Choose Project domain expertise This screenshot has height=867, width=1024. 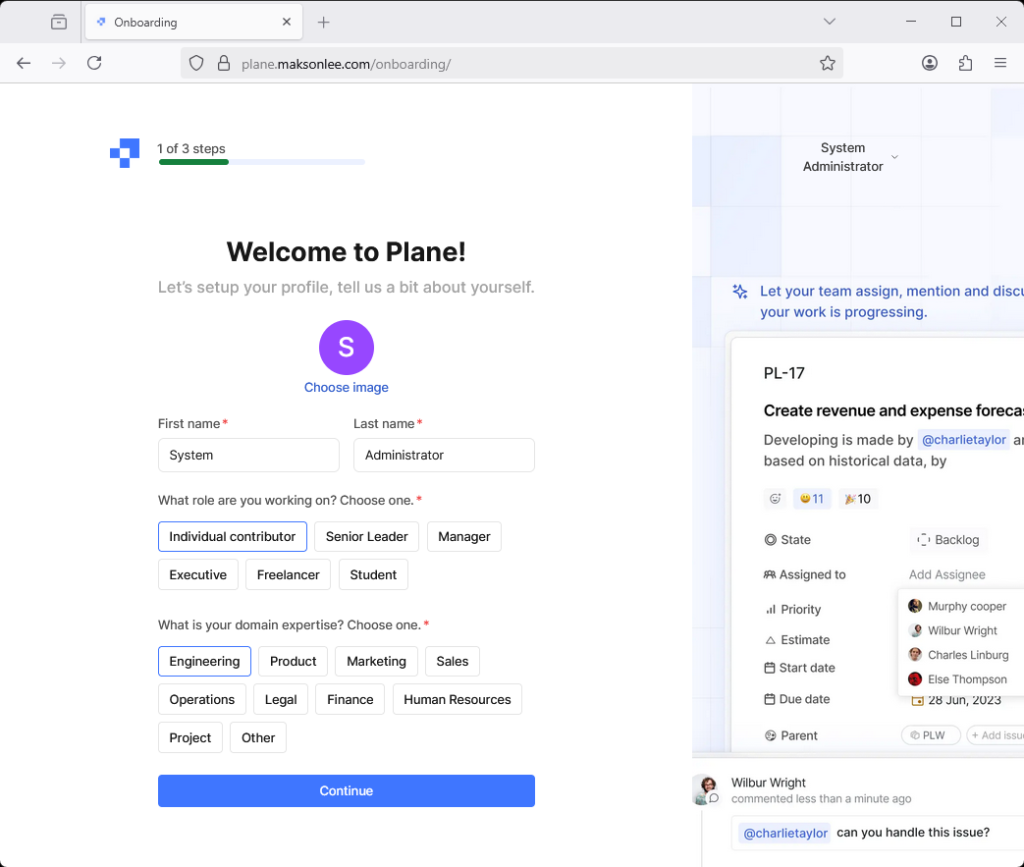[x=190, y=738]
